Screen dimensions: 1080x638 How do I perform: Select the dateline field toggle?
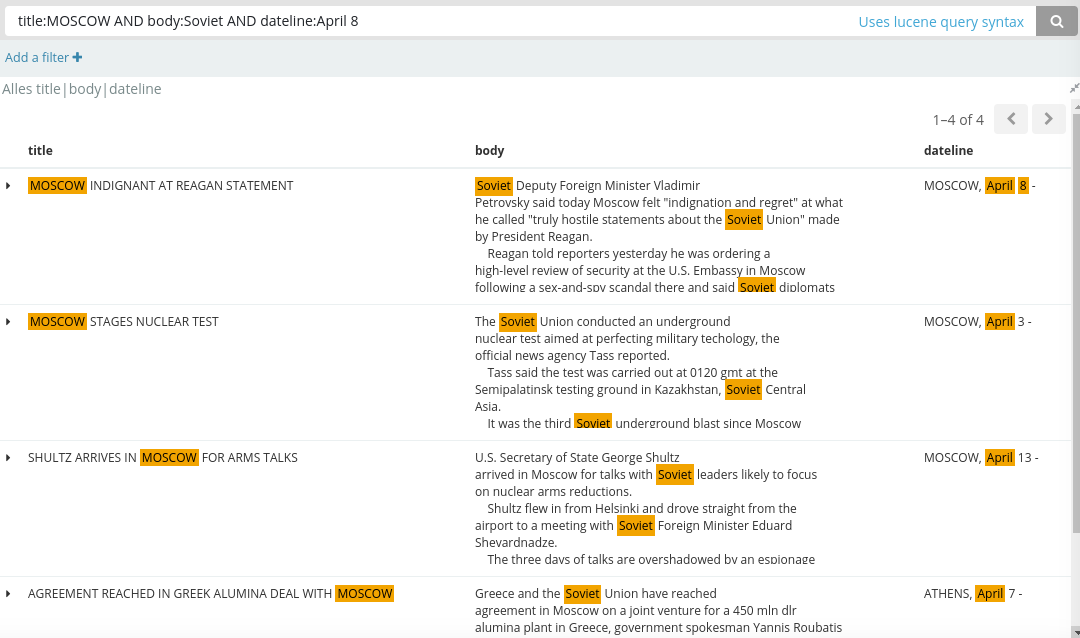coord(135,89)
